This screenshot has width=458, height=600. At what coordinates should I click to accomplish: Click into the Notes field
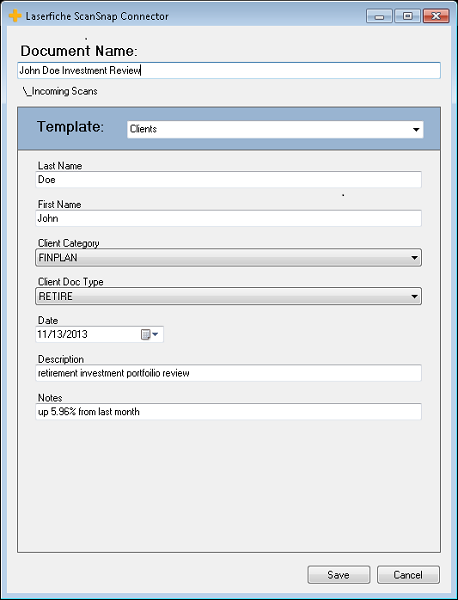[228, 412]
